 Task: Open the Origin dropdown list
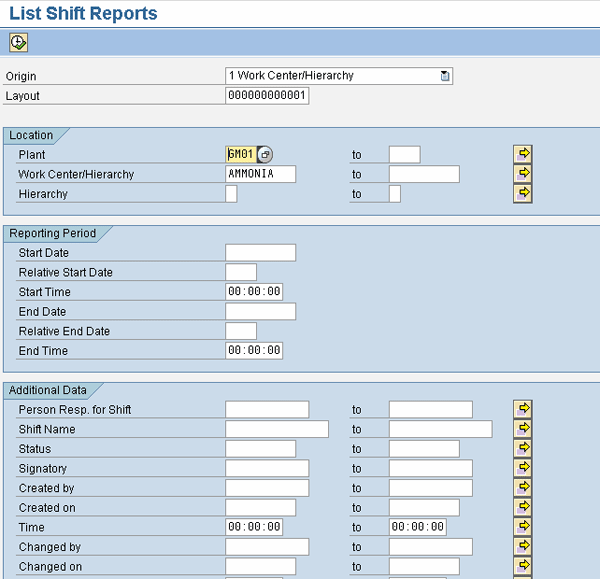(445, 76)
